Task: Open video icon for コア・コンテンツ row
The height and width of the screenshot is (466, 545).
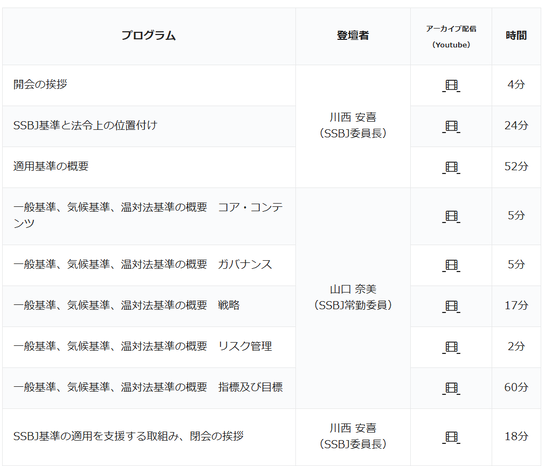Action: pyautogui.click(x=451, y=216)
